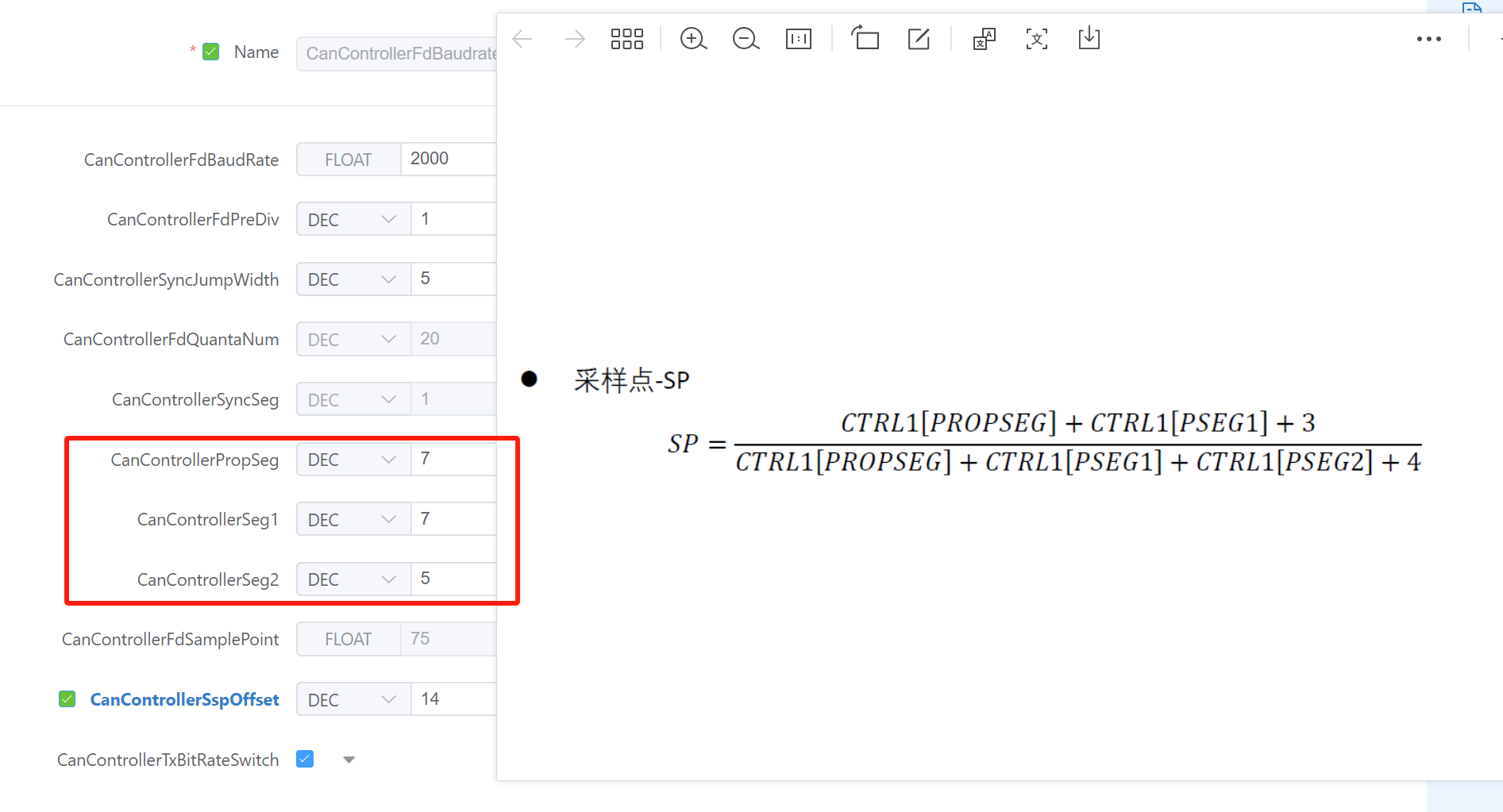This screenshot has height=812, width=1503.
Task: Open CanControllerSyncJumpWidth DEC dropdown
Action: tap(353, 279)
